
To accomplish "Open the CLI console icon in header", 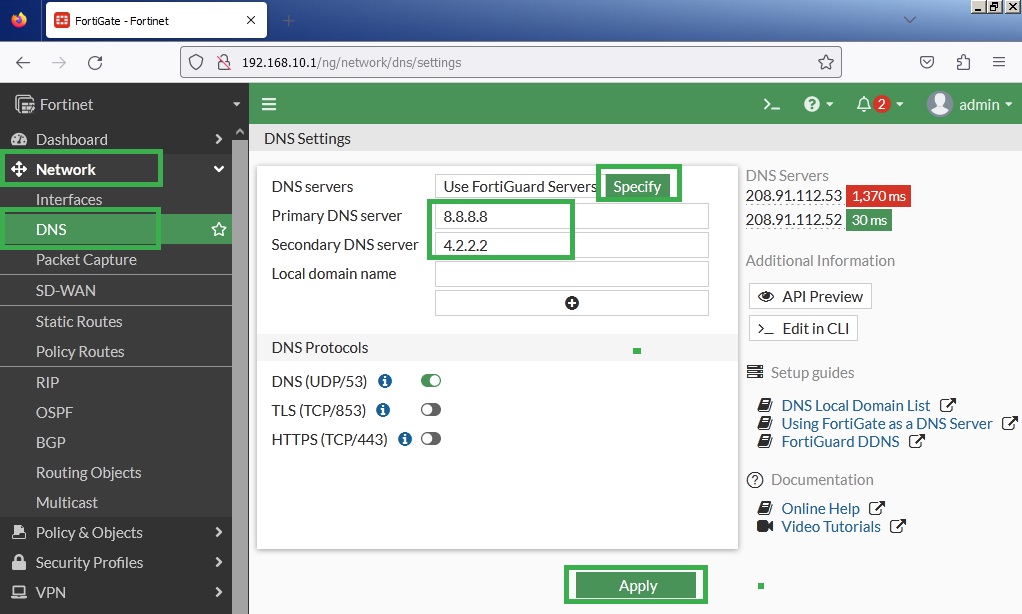I will [x=771, y=104].
